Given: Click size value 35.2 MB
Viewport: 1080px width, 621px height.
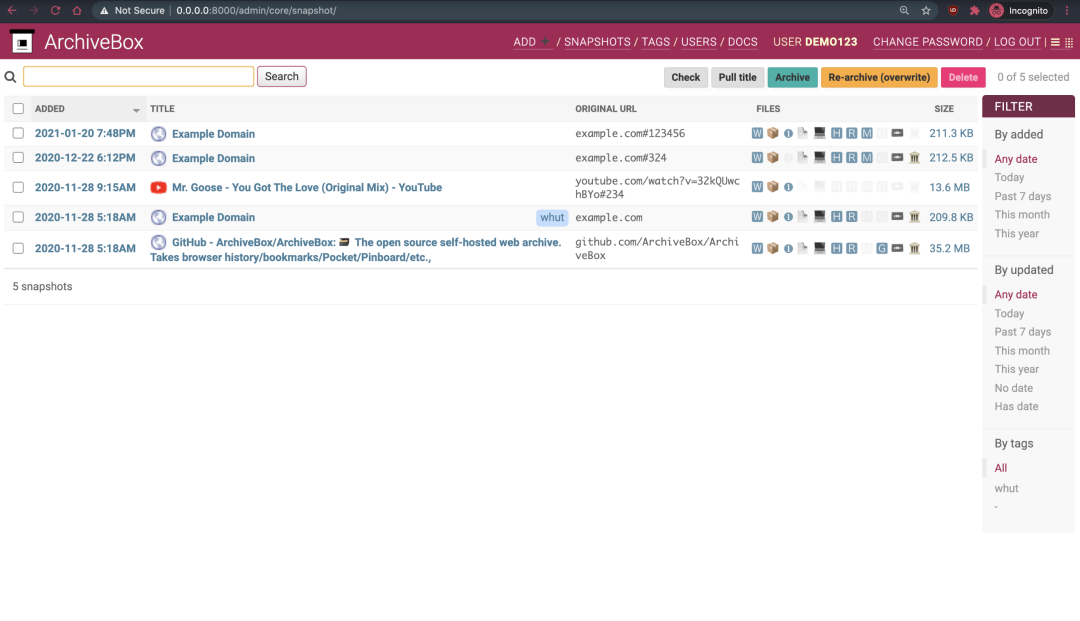Looking at the screenshot, I should click(x=949, y=249).
